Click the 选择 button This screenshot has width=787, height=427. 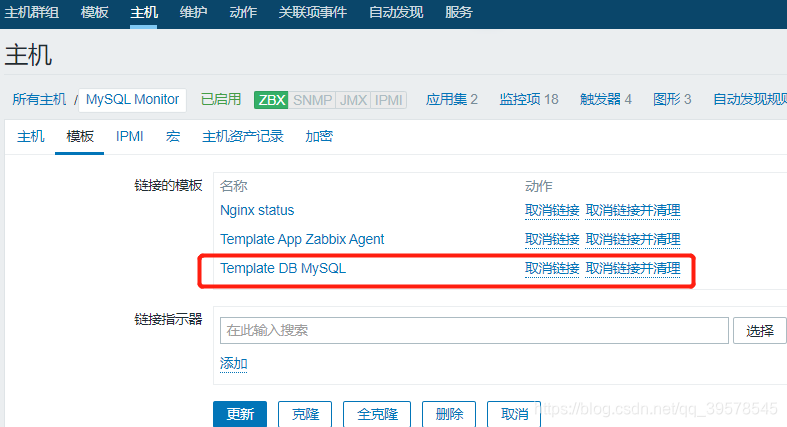coord(759,331)
